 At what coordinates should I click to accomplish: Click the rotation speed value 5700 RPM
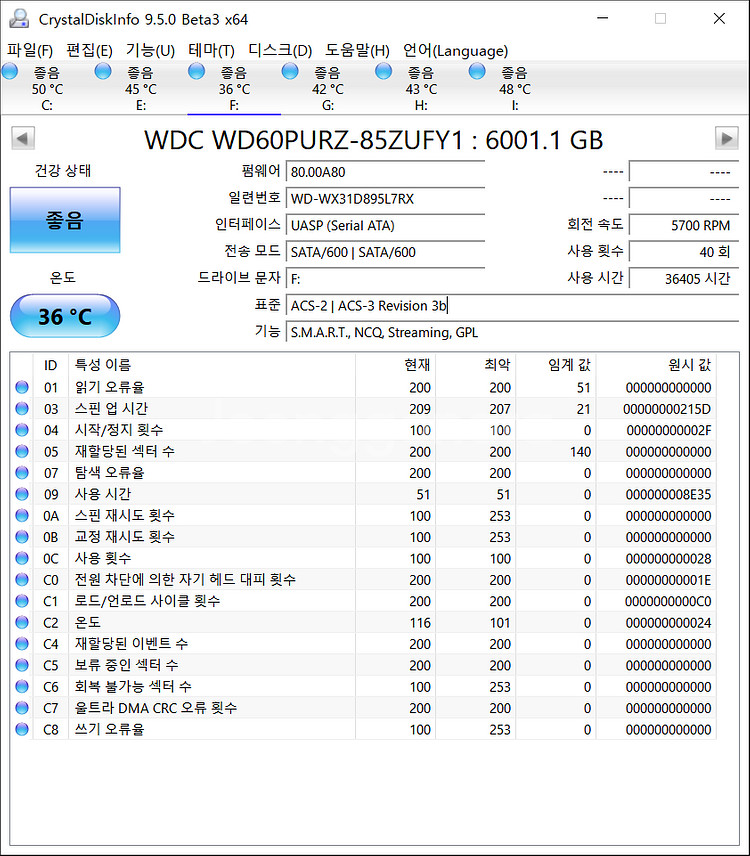click(x=684, y=225)
